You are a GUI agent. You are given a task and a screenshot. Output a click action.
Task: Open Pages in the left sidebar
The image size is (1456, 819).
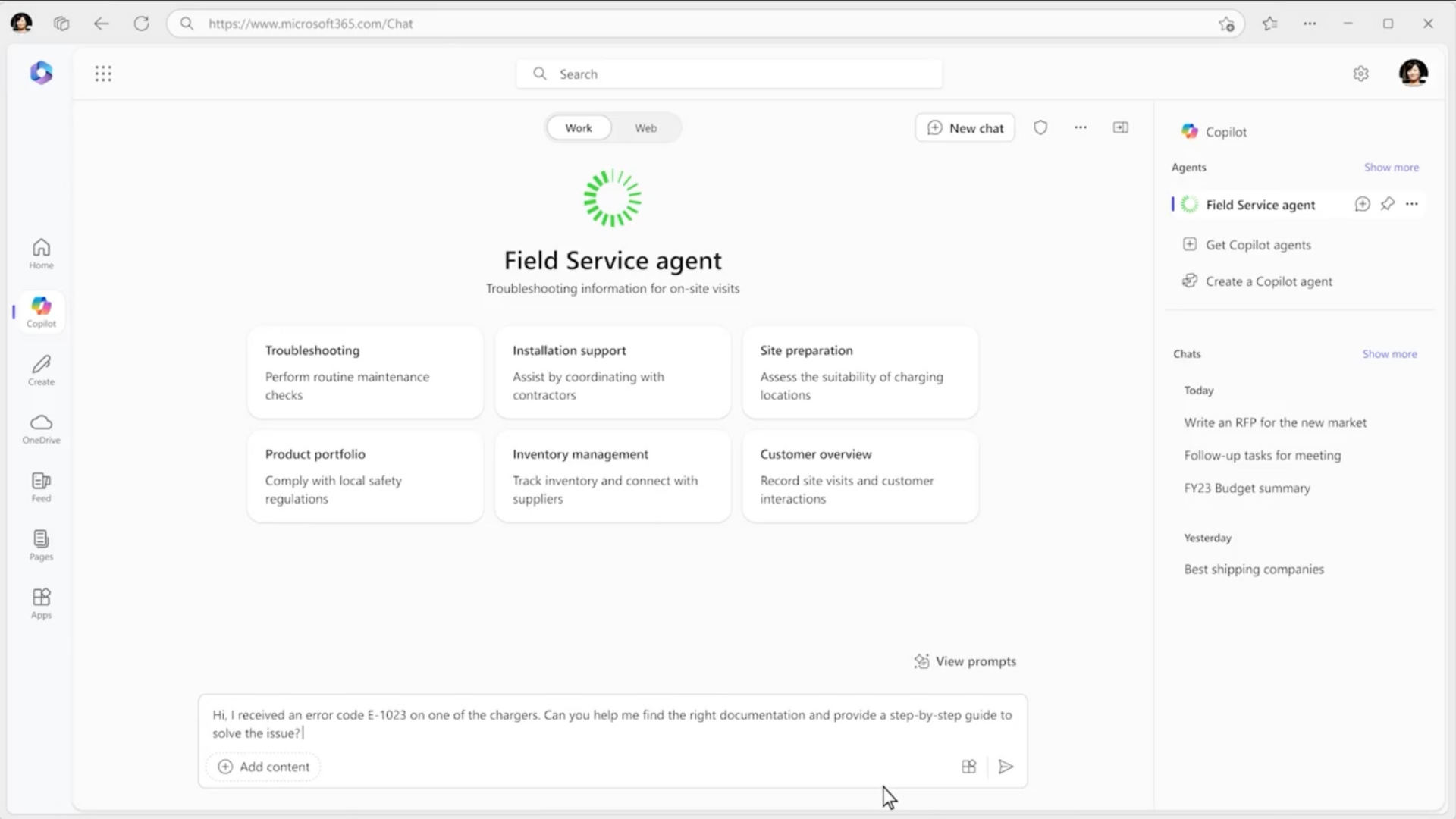pos(41,545)
